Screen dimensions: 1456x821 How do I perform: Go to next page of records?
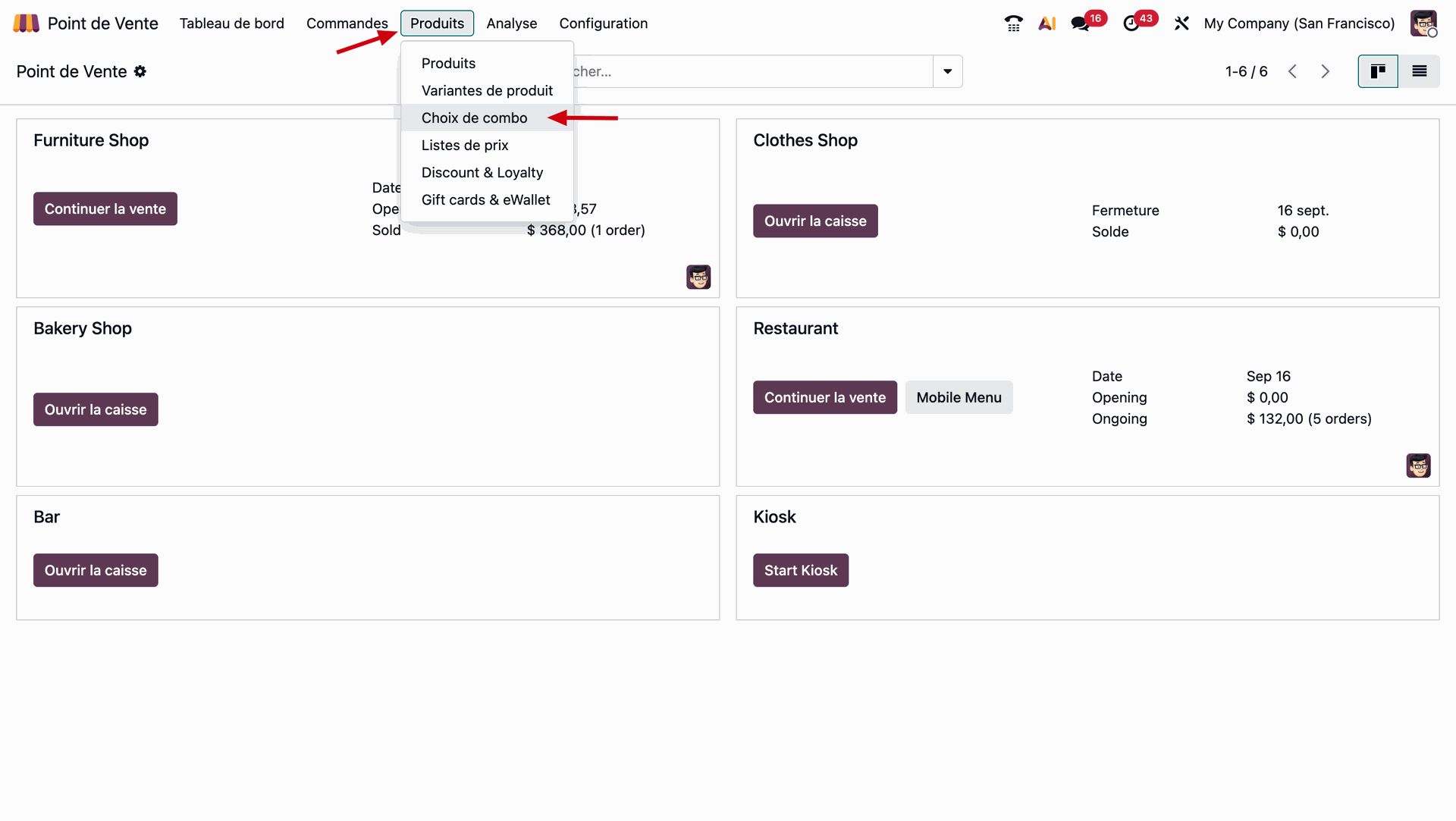pyautogui.click(x=1326, y=71)
